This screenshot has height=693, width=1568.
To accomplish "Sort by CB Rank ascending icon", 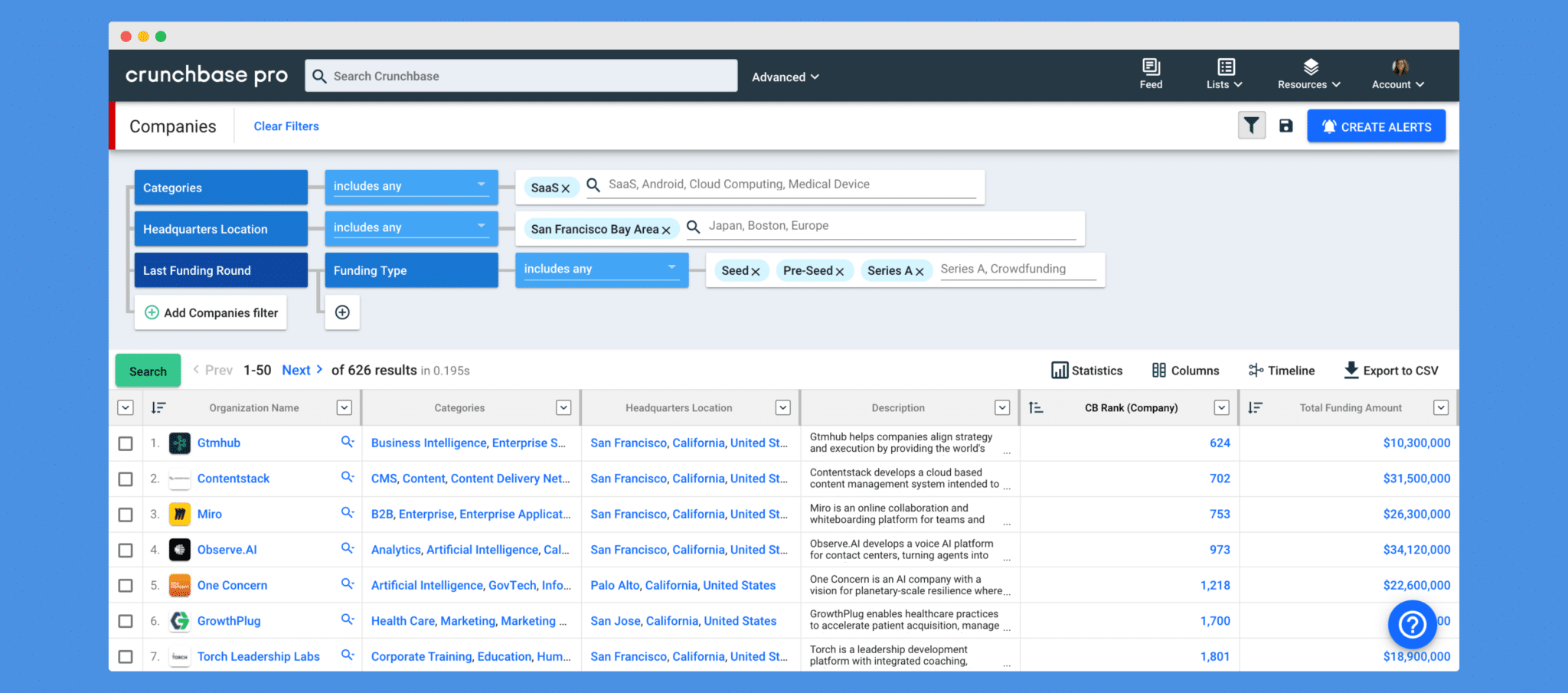I will click(x=1036, y=408).
